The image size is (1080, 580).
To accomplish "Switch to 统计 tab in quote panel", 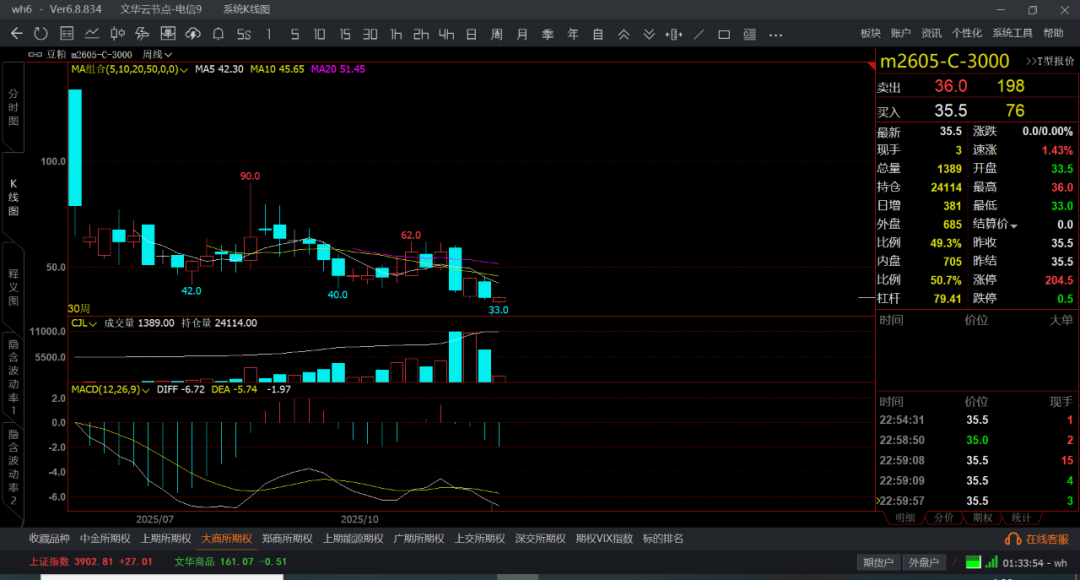I will (x=1021, y=518).
